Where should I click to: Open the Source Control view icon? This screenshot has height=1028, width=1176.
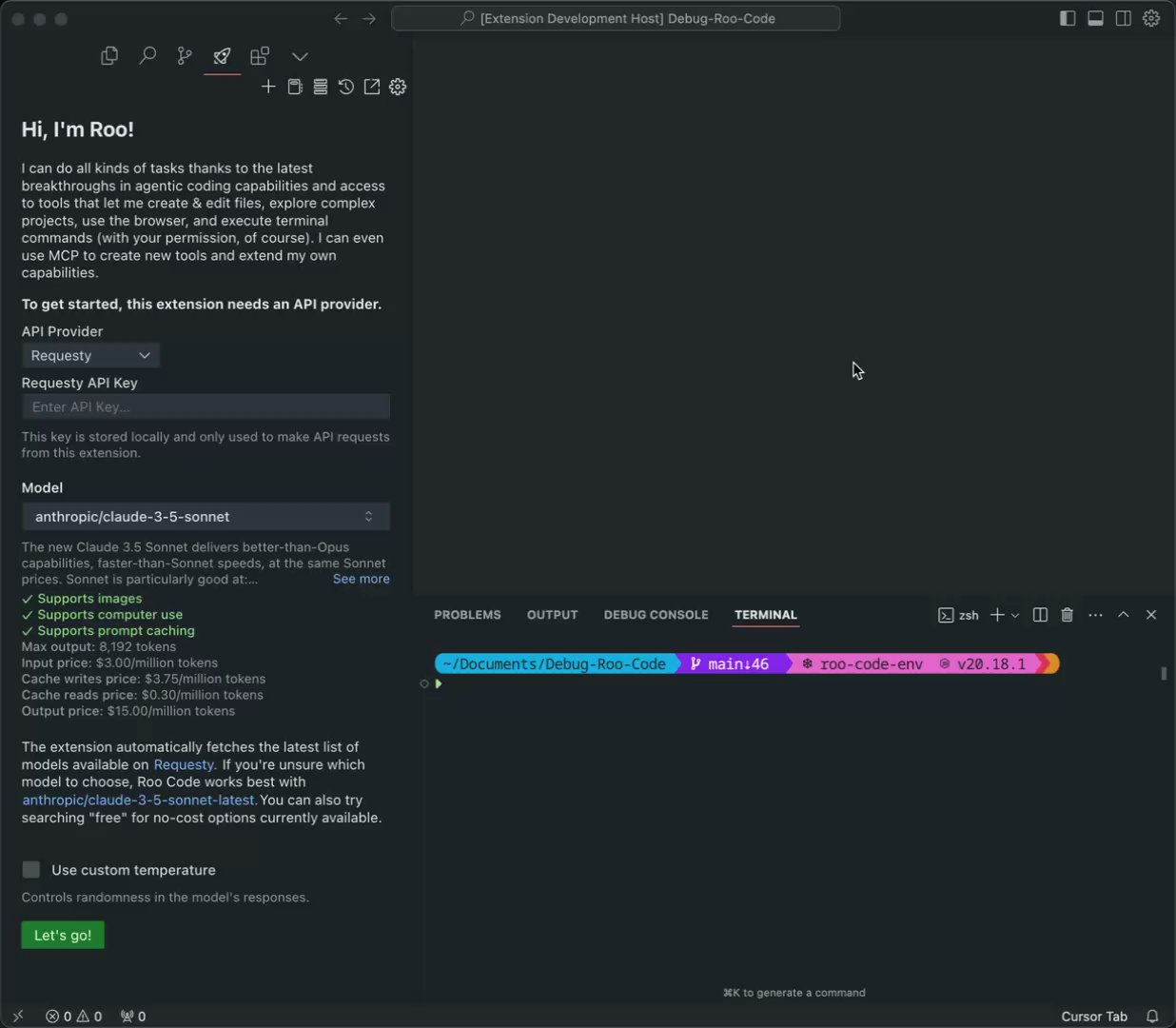(185, 56)
